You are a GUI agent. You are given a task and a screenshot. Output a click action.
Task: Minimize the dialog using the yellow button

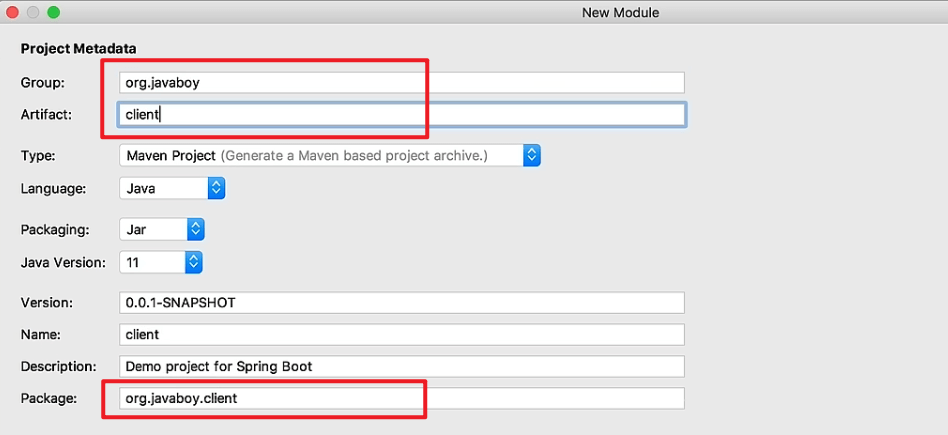coord(33,12)
